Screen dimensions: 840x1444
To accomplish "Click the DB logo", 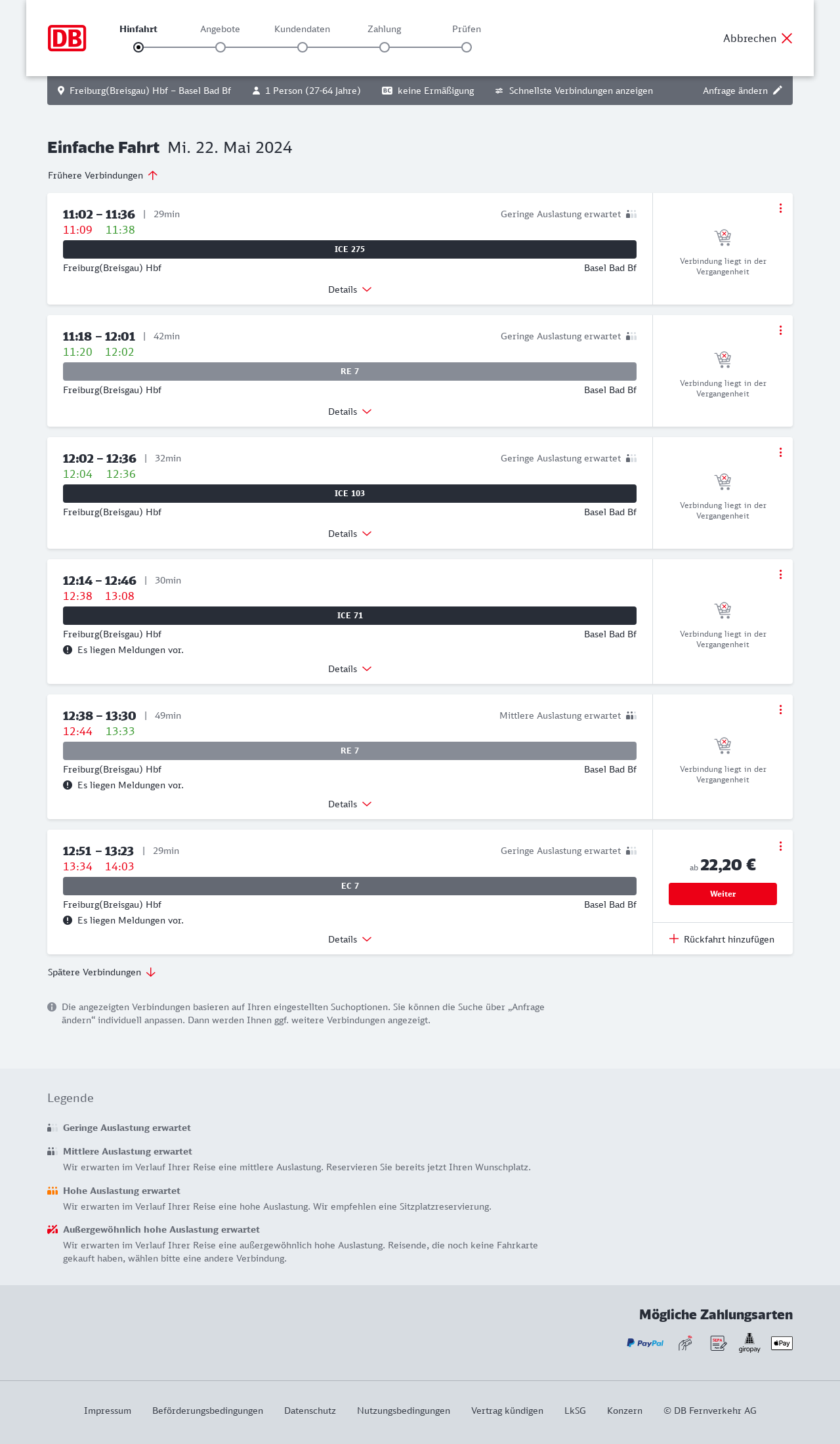I will [67, 38].
